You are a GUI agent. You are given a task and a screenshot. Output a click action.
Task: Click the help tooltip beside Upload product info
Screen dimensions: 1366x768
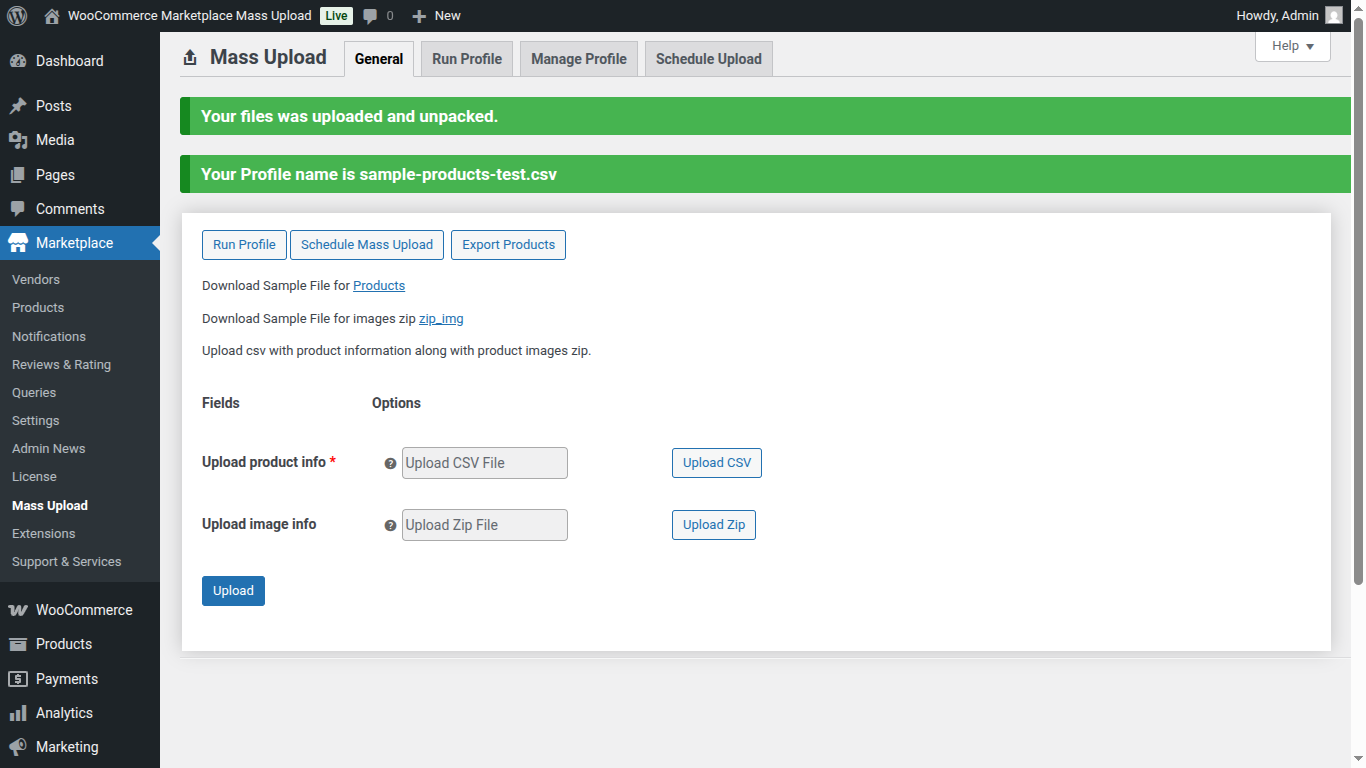click(x=390, y=463)
